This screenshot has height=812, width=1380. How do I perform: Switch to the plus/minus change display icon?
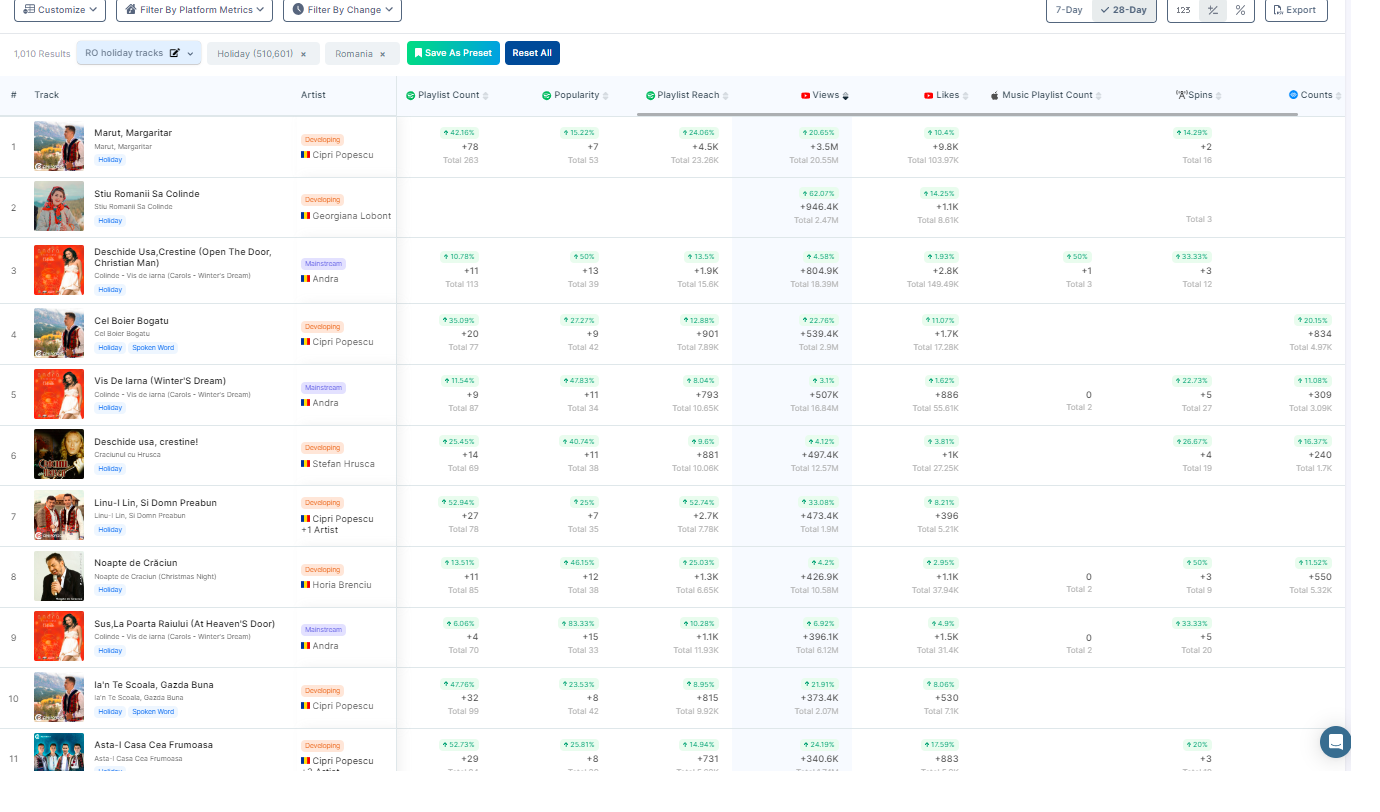pos(1212,10)
